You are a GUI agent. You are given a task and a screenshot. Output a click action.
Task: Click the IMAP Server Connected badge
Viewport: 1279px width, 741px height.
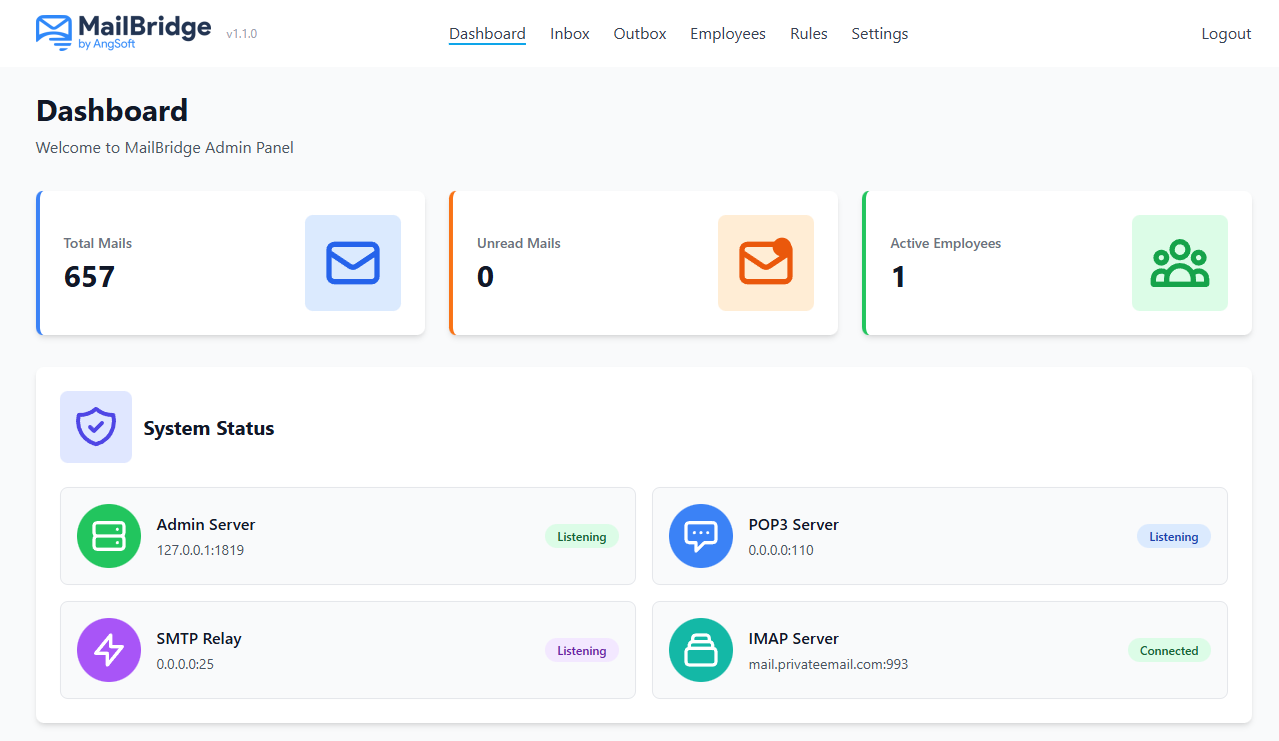1168,650
